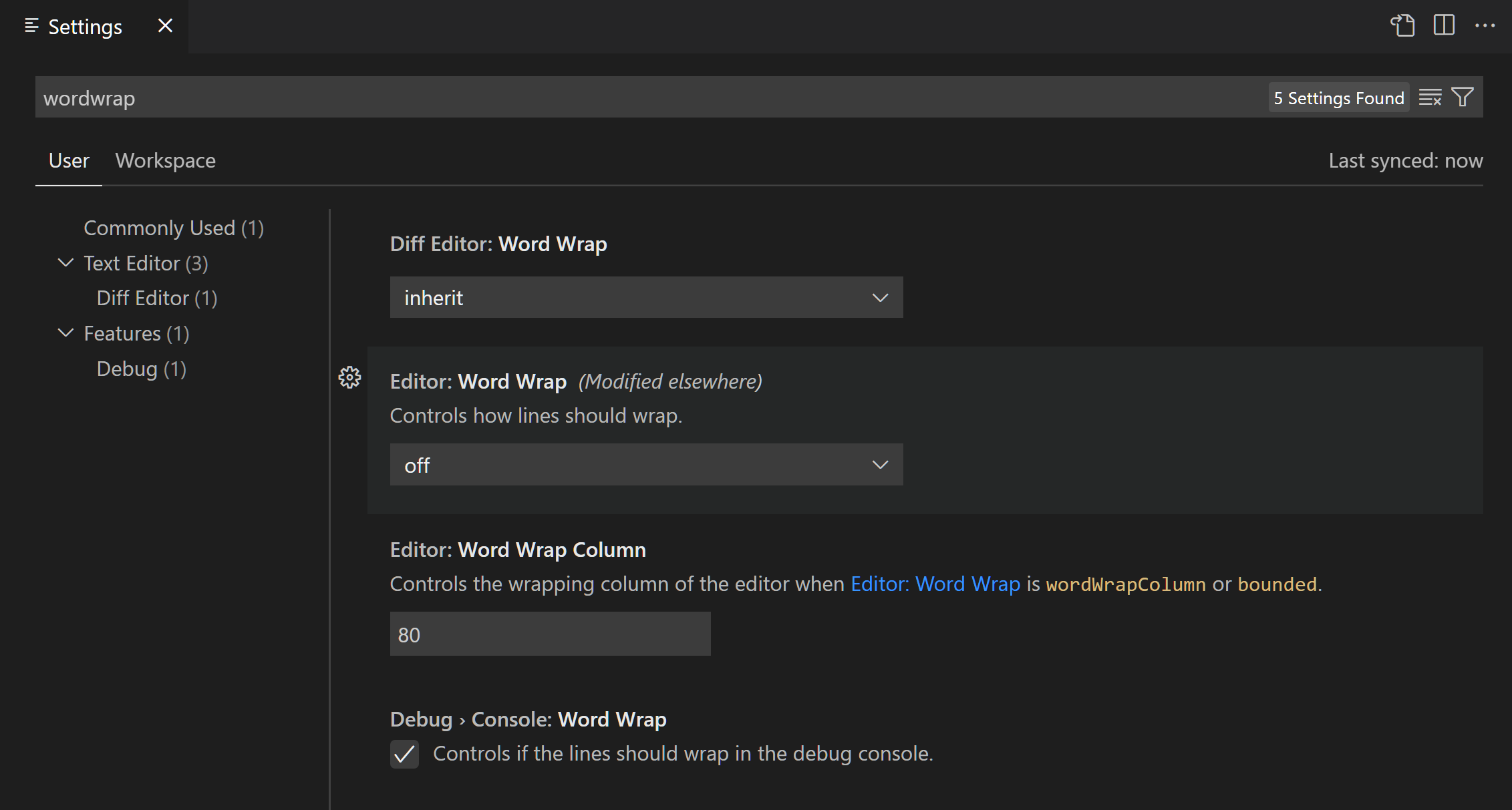Select the User settings tab
Screen dimensions: 1512x810
(67, 160)
